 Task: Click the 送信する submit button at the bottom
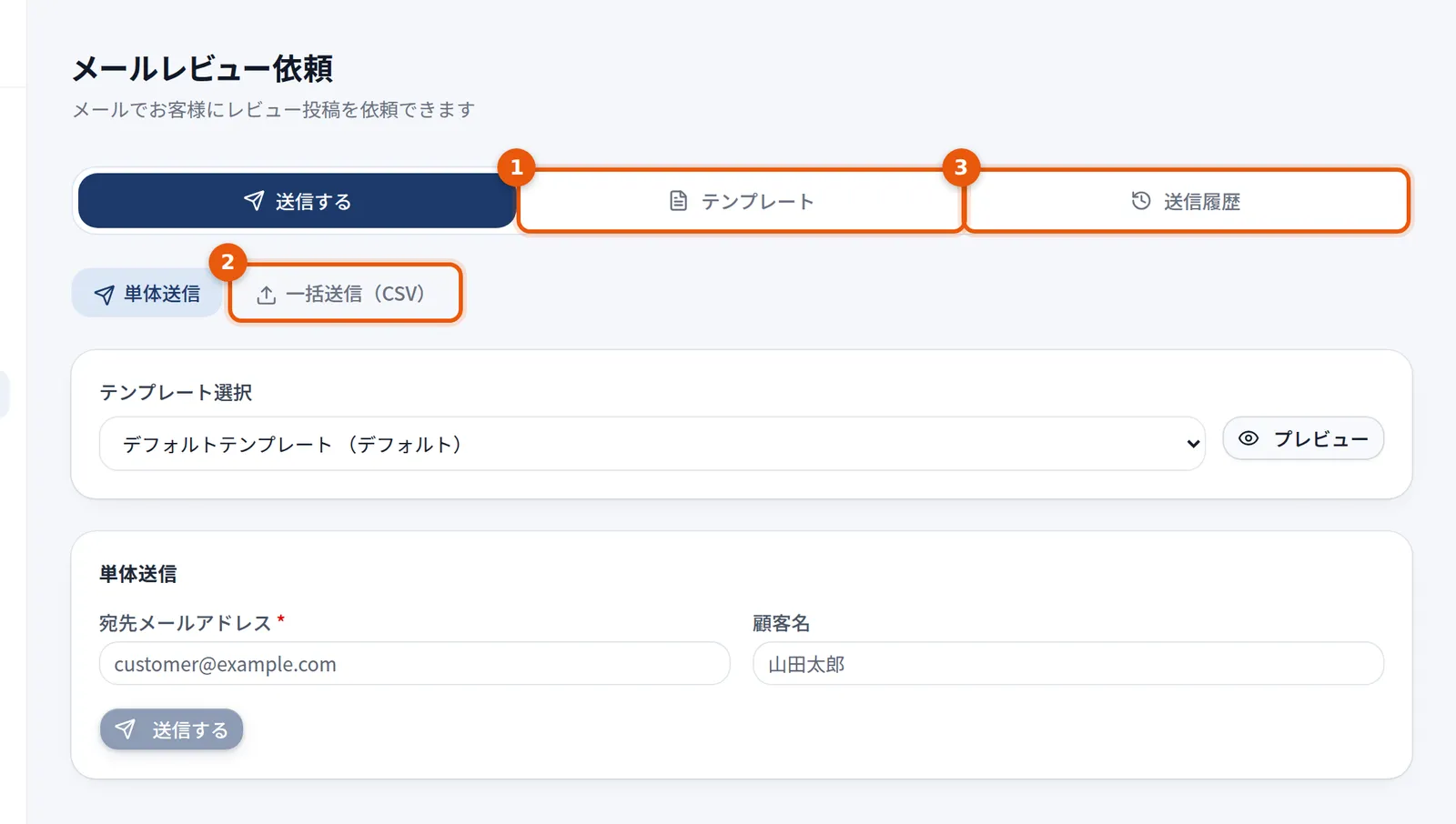pyautogui.click(x=171, y=729)
